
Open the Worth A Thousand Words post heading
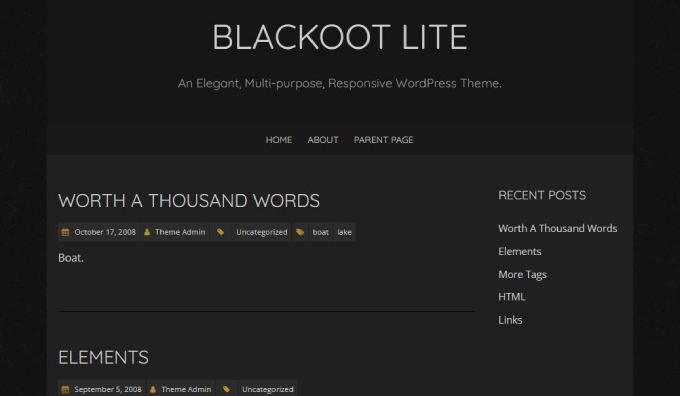[x=189, y=201]
